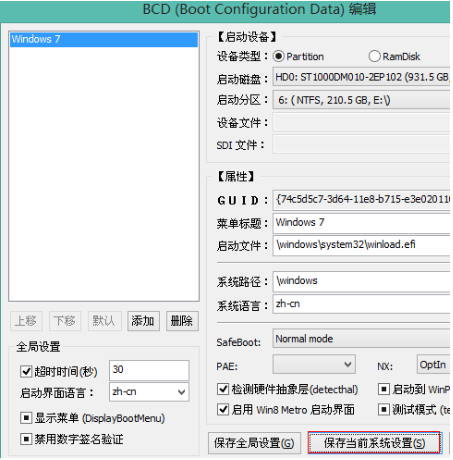
Task: Toggle 检测硬件抽象层(detecthal) checkbox
Action: click(x=223, y=389)
